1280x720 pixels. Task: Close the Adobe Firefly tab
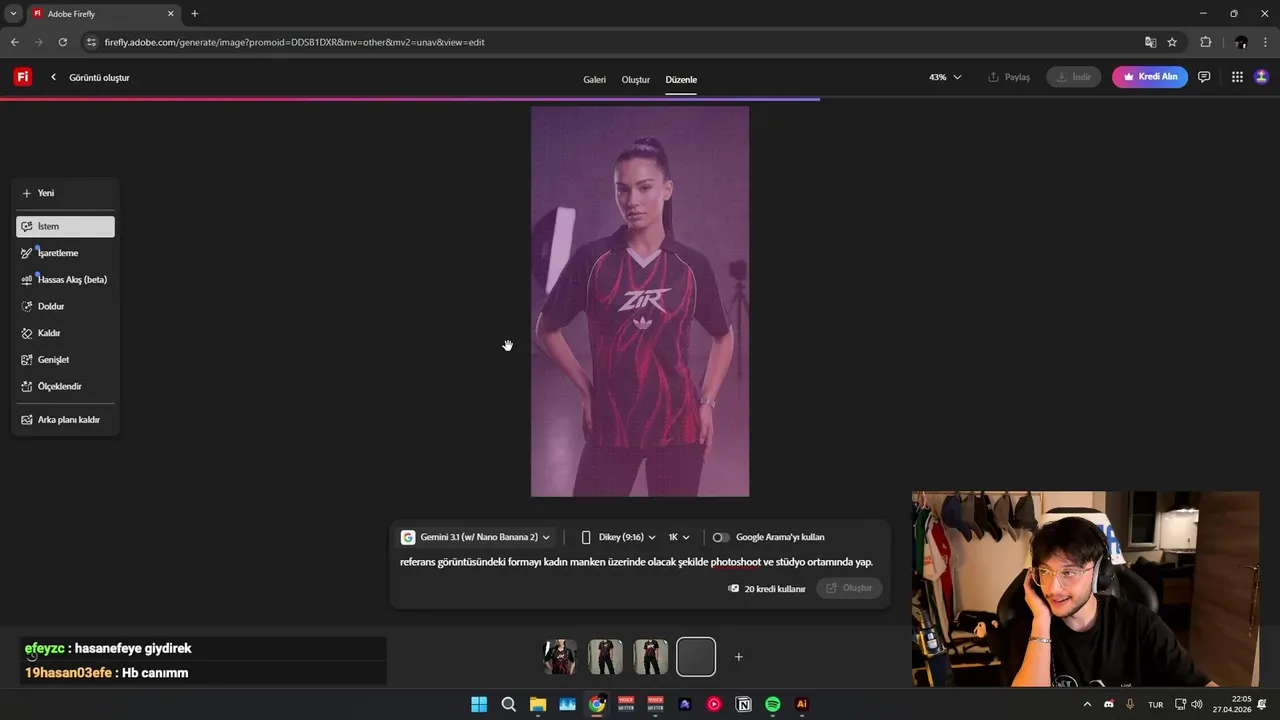click(x=171, y=14)
